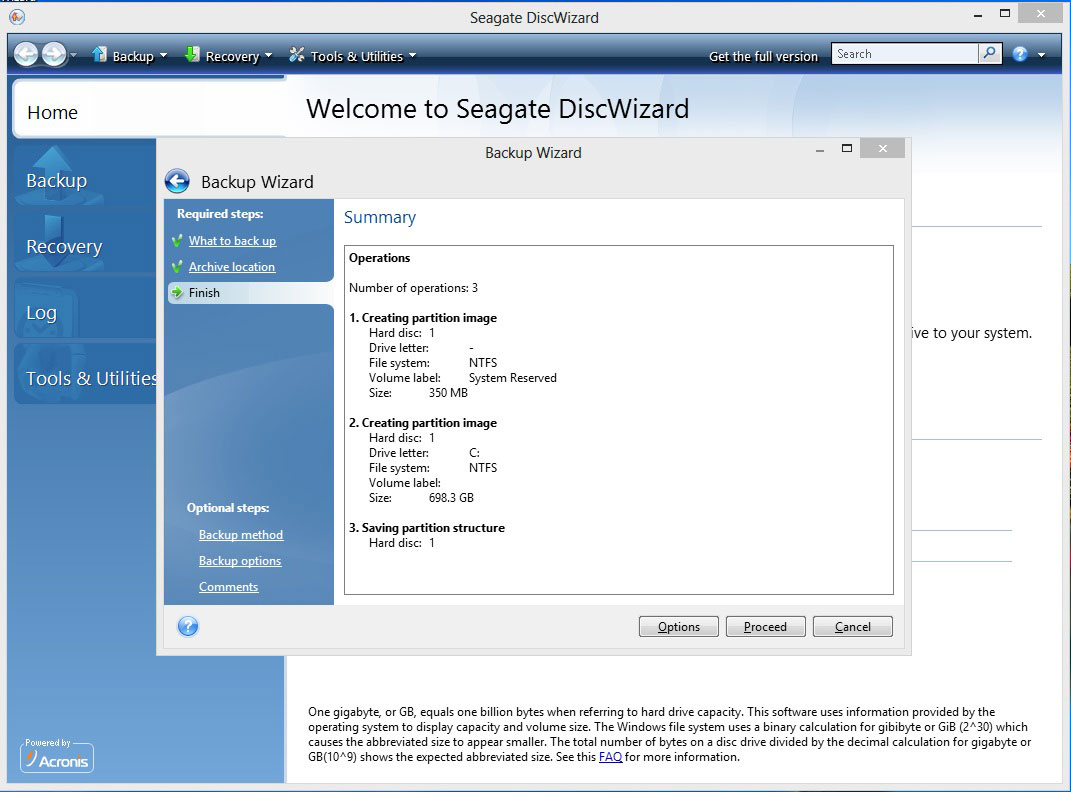The width and height of the screenshot is (1071, 792).
Task: Click the Options button
Action: 678,626
